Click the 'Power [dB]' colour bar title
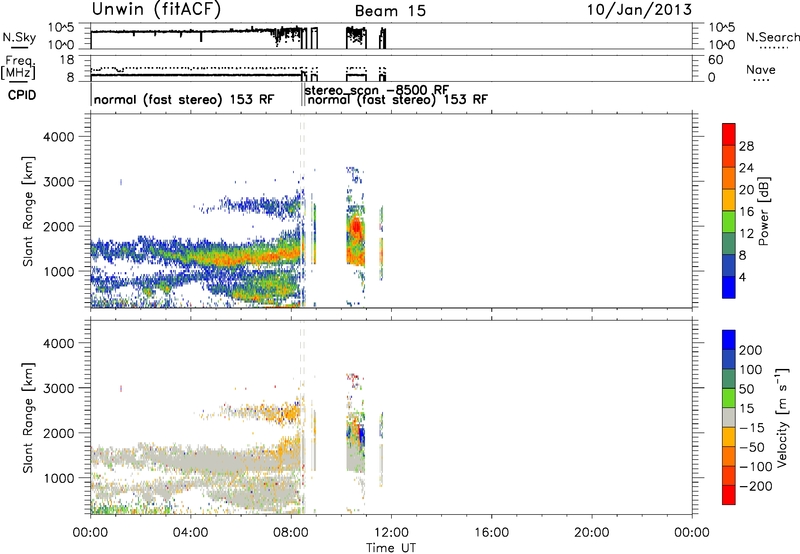 [x=763, y=211]
